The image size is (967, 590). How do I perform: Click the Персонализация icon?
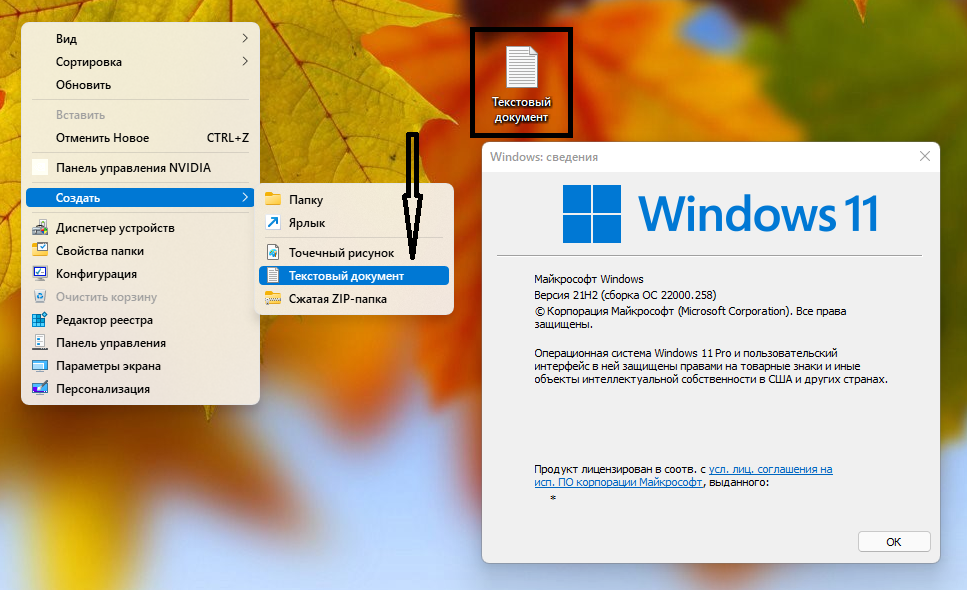pos(40,388)
